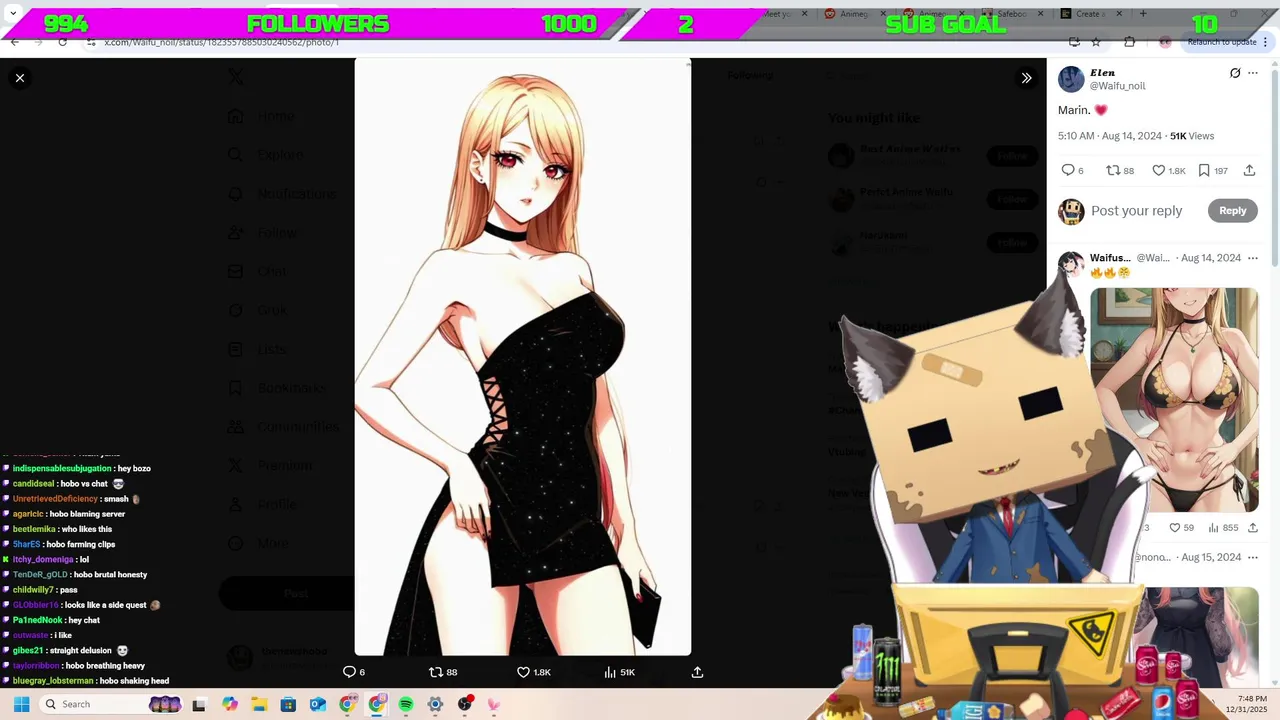
Task: View the reply's 855 views analytics
Action: point(1223,528)
